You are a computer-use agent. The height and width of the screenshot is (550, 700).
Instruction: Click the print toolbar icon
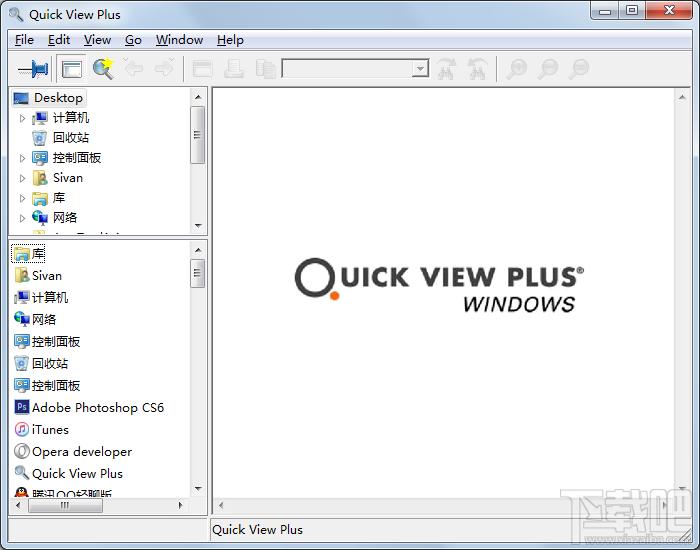point(234,69)
